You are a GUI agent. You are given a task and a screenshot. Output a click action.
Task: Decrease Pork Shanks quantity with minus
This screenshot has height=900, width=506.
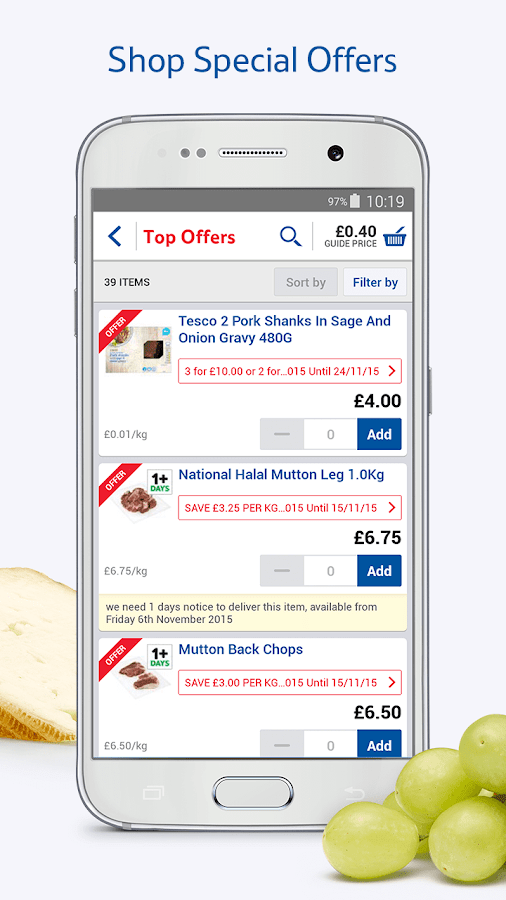282,435
